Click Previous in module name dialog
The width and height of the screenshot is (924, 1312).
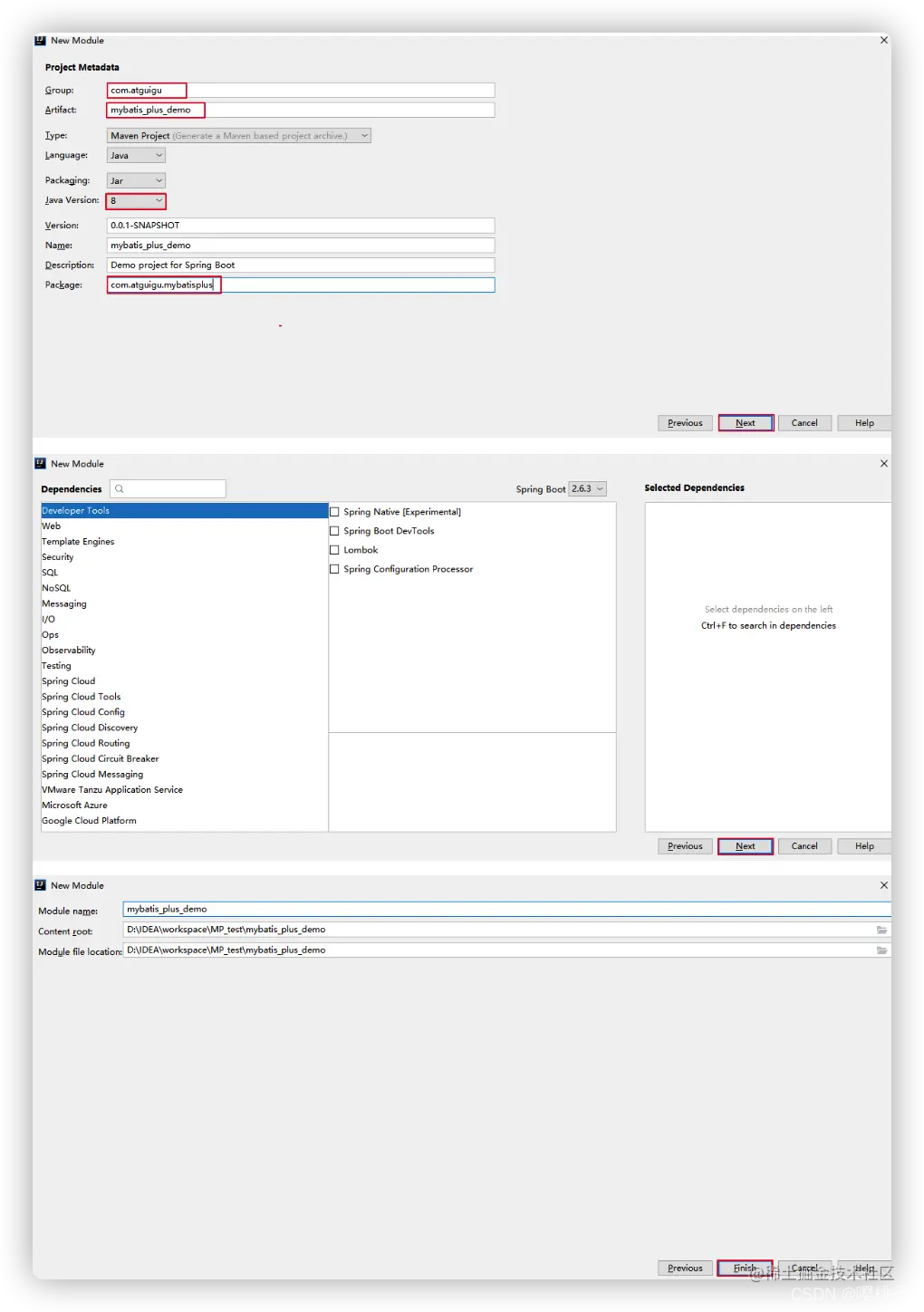pyautogui.click(x=685, y=1269)
